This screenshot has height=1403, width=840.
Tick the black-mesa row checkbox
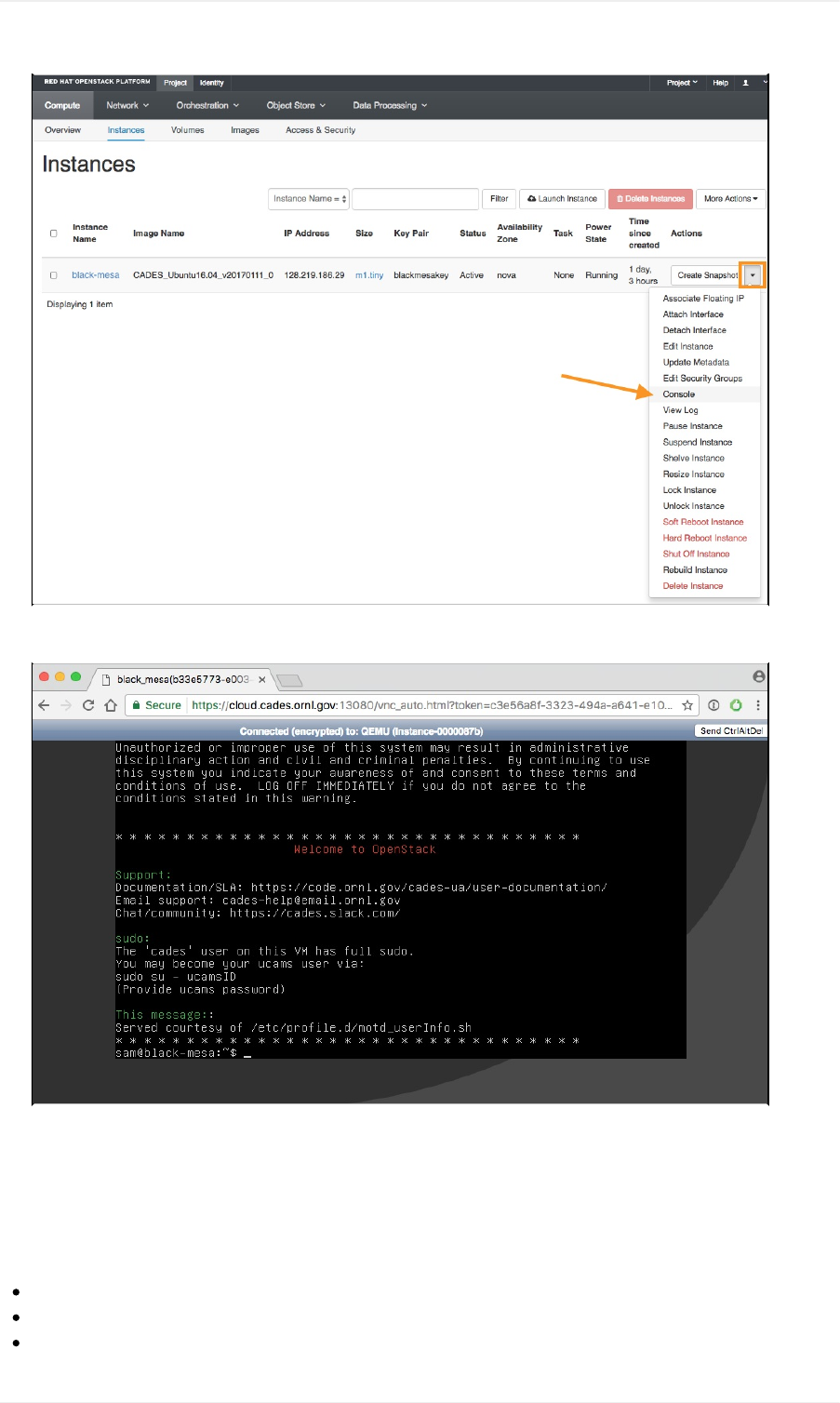click(x=53, y=275)
